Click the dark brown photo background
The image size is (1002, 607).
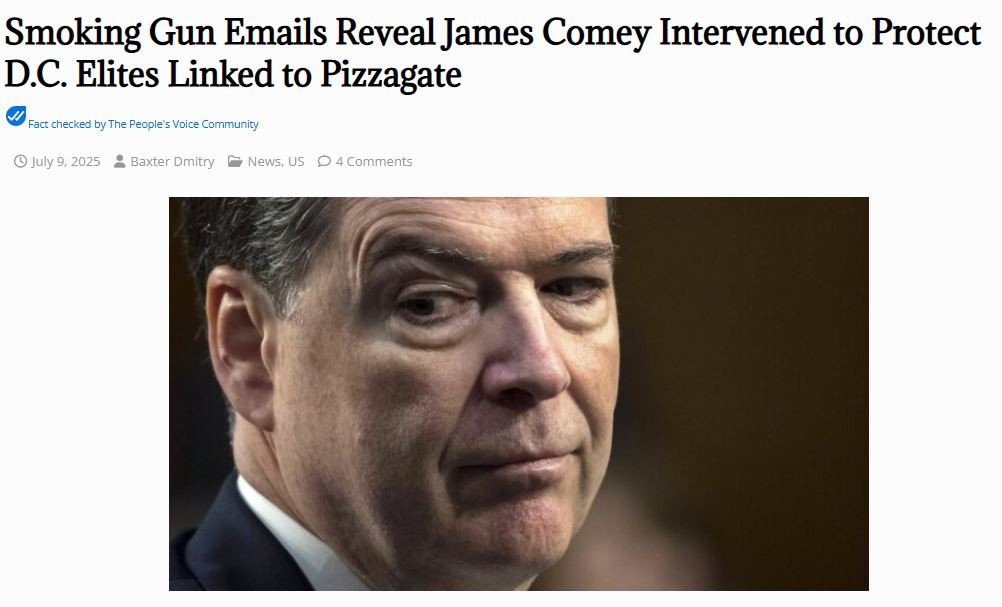point(754,351)
